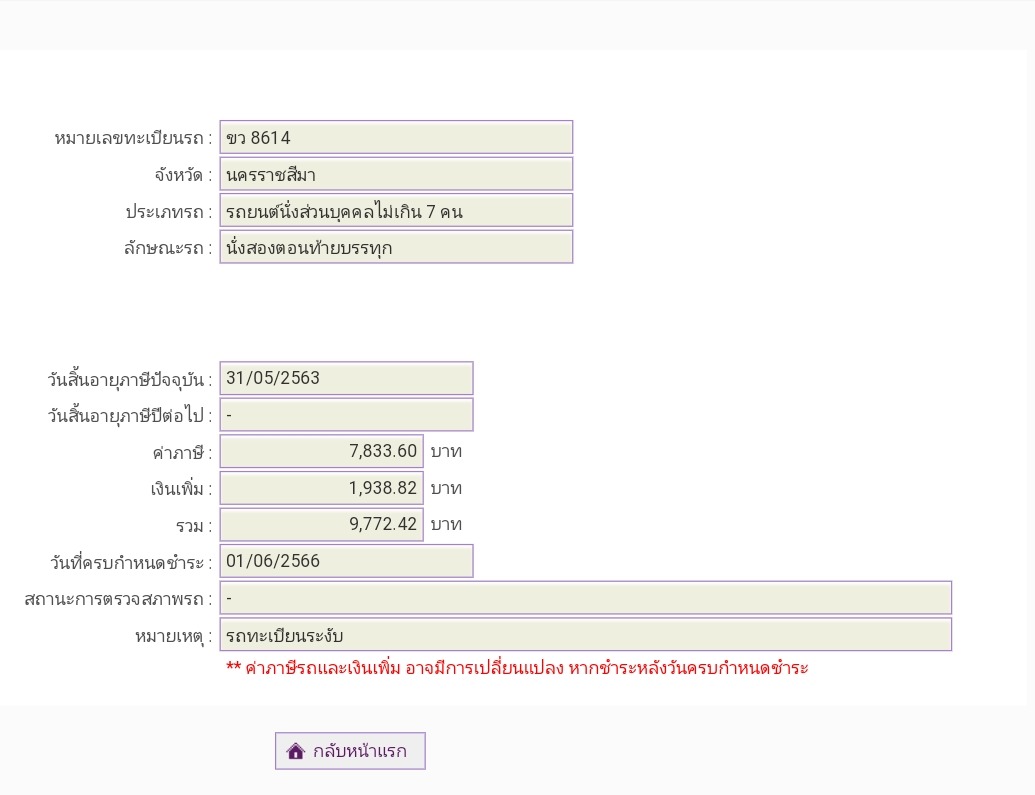The width and height of the screenshot is (1035, 795).
Task: Click the สถานะการตรวจสภาพรถ field
Action: (x=585, y=598)
